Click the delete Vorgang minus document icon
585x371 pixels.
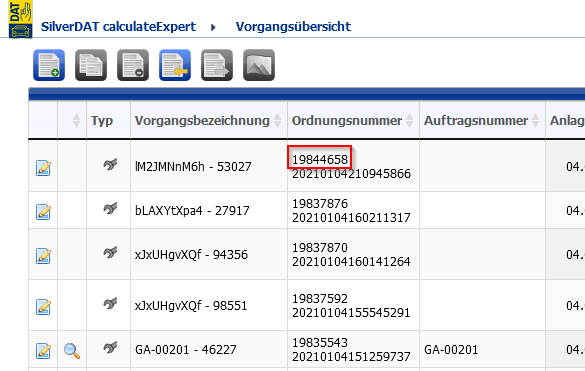(x=133, y=65)
